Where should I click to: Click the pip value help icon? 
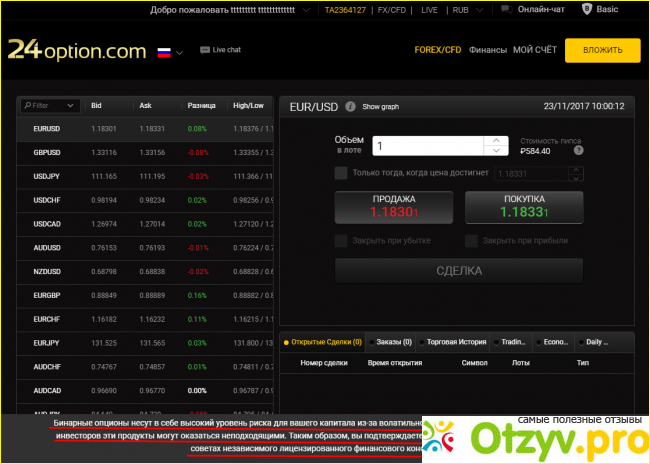pyautogui.click(x=578, y=151)
